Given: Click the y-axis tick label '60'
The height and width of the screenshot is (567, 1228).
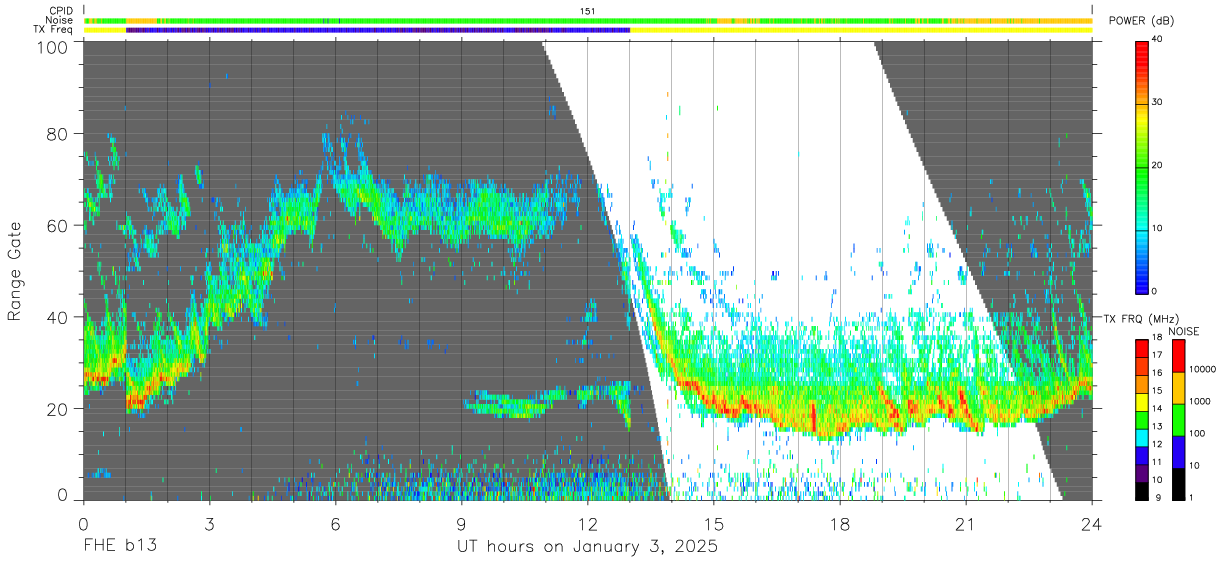Looking at the screenshot, I should 59,226.
